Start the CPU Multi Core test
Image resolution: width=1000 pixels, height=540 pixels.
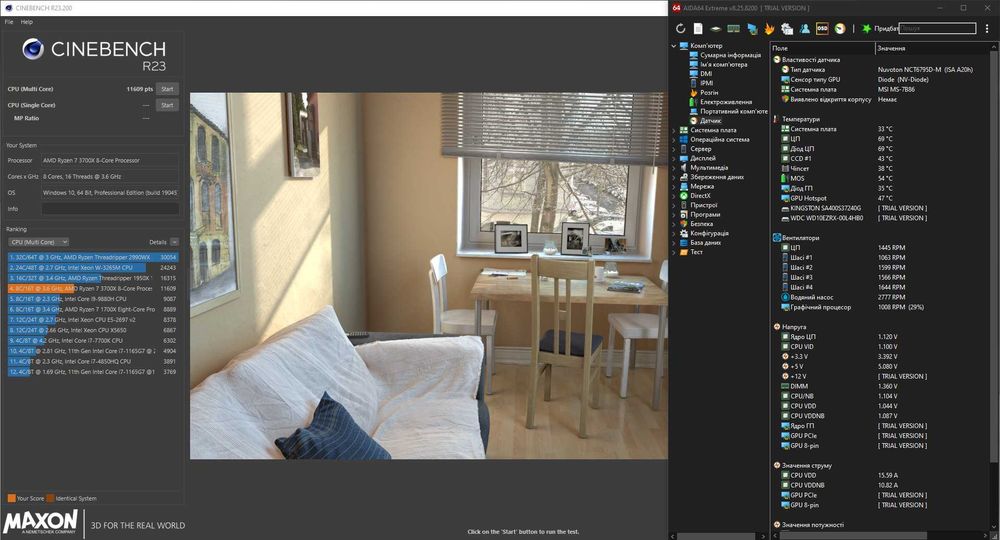pos(167,89)
